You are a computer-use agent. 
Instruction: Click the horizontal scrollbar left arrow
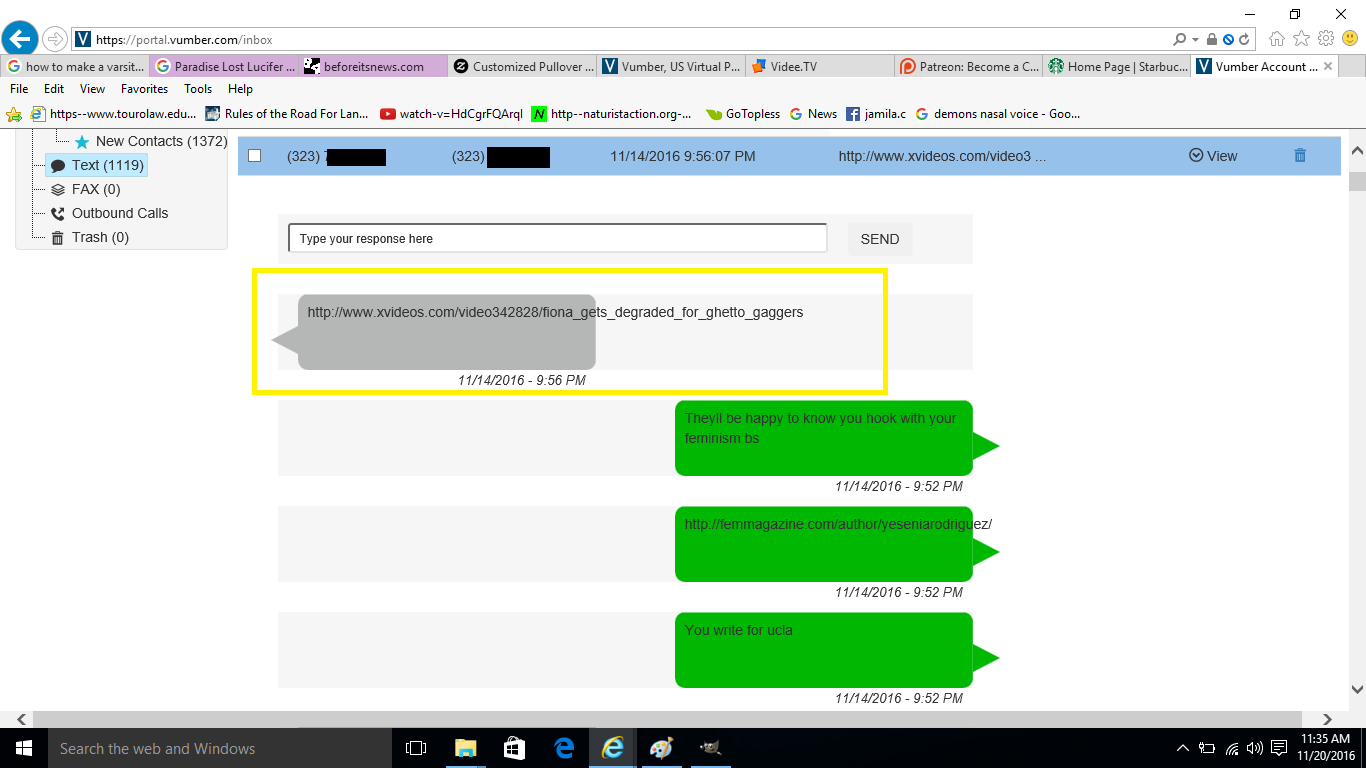[x=20, y=719]
